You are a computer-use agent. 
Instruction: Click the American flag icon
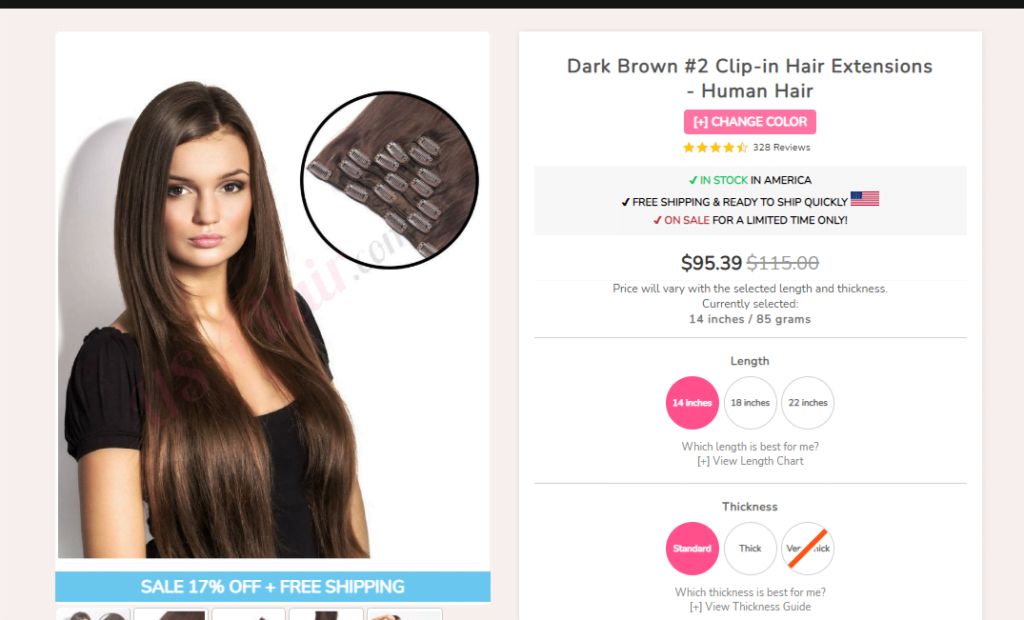pos(864,199)
